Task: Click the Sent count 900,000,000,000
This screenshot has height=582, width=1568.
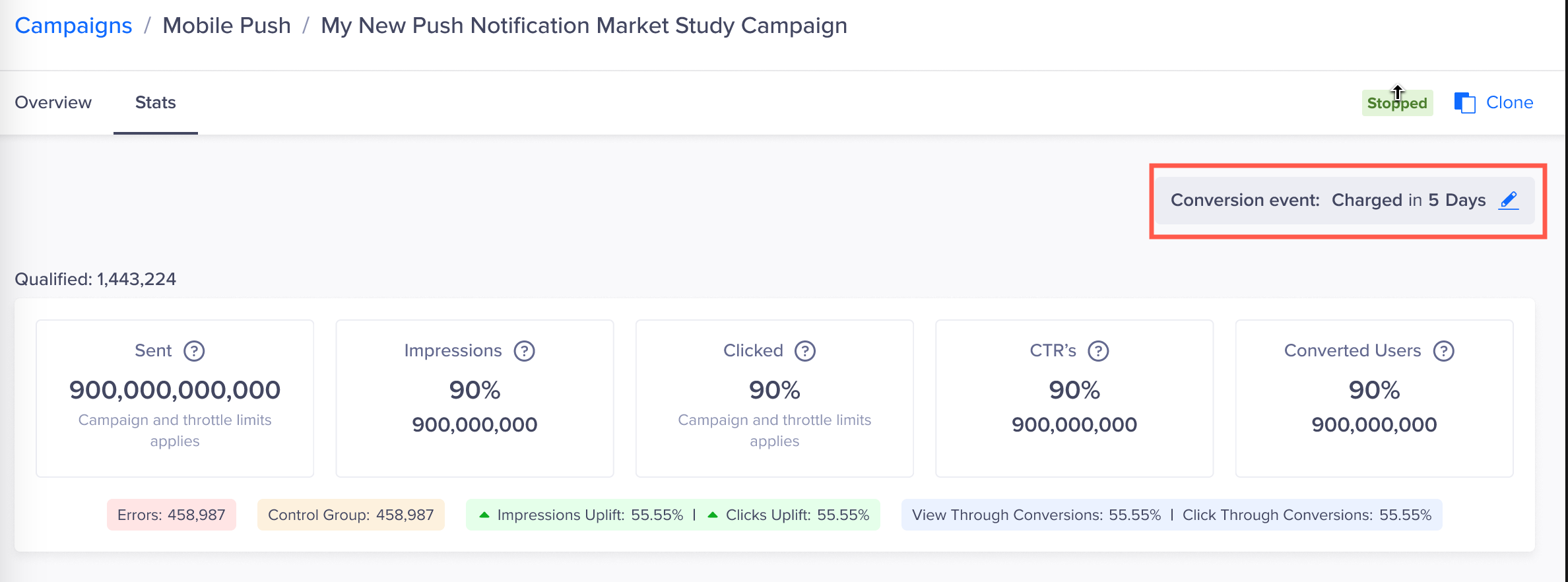Action: tap(175, 390)
